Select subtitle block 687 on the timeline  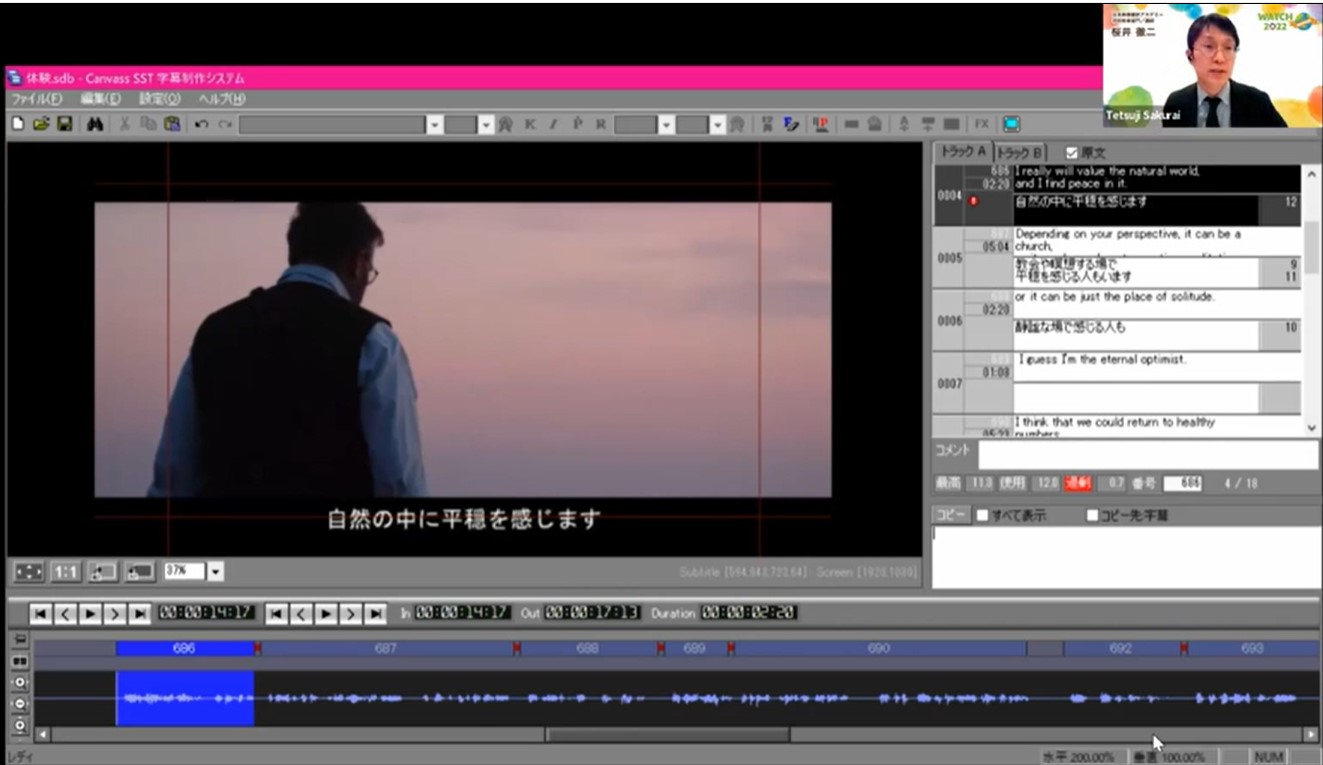click(386, 648)
